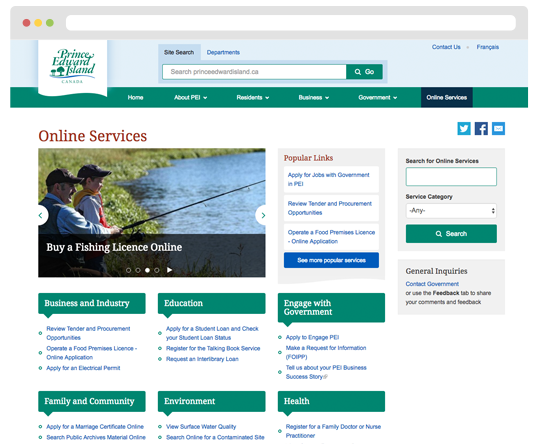Image resolution: width=537 pixels, height=444 pixels.
Task: Share page via email envelope icon
Action: (498, 128)
